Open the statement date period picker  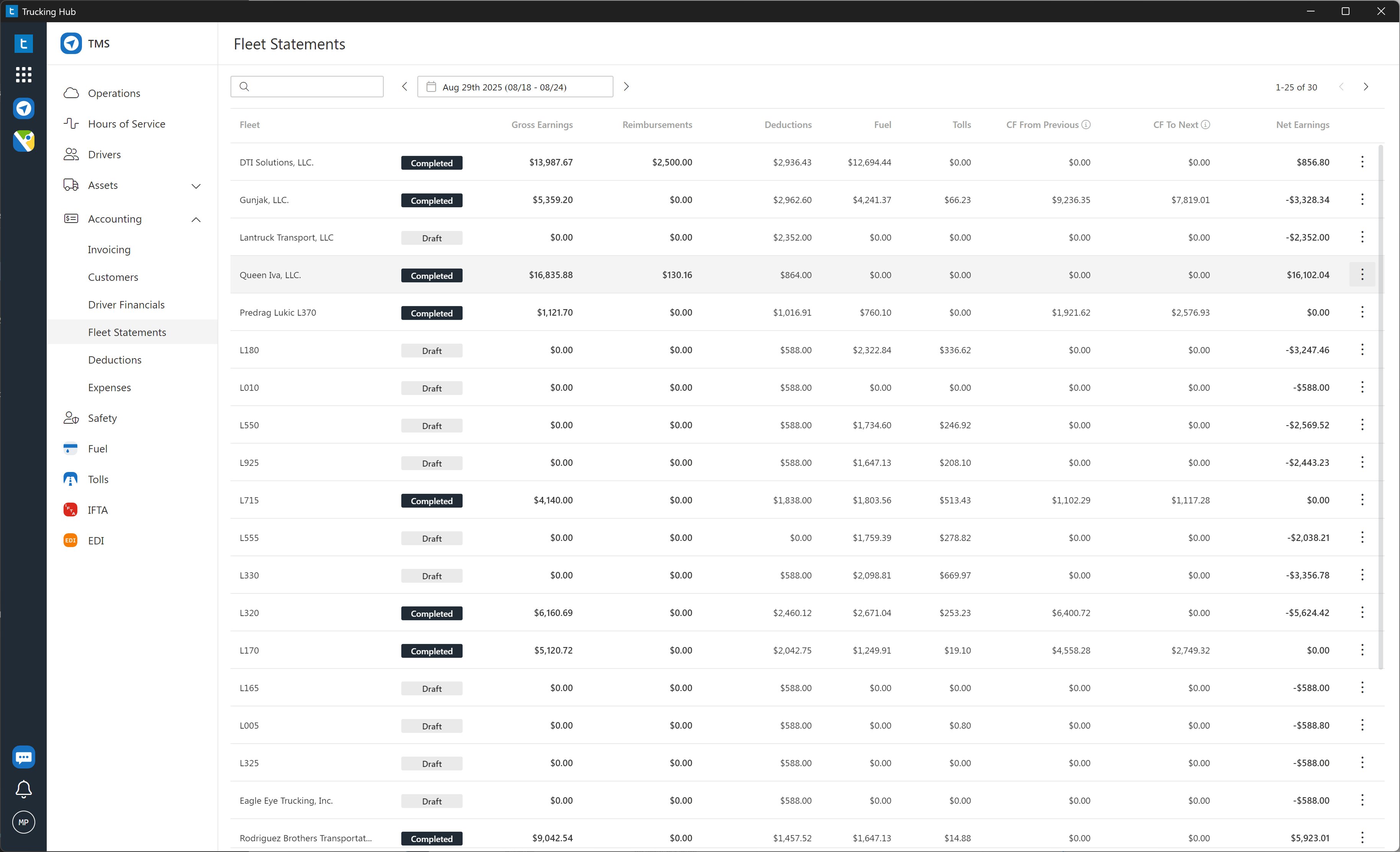click(x=515, y=87)
